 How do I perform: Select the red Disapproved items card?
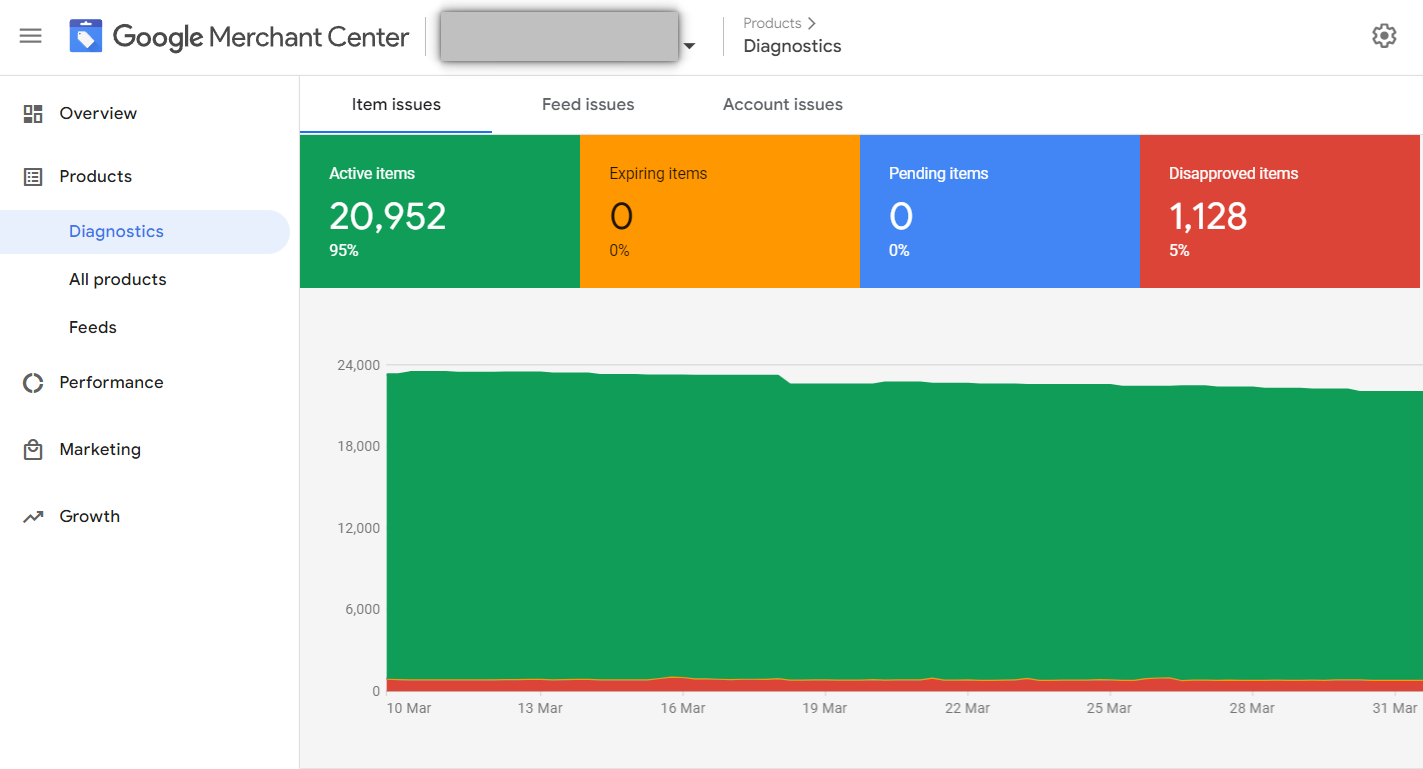(1279, 211)
